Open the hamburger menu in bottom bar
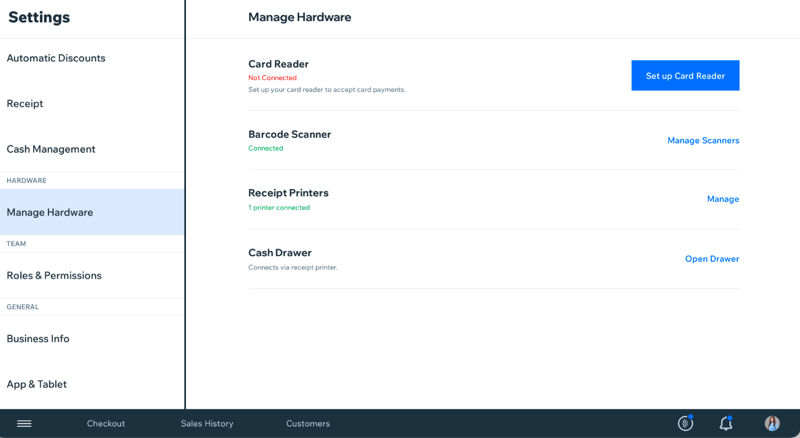 tap(24, 423)
